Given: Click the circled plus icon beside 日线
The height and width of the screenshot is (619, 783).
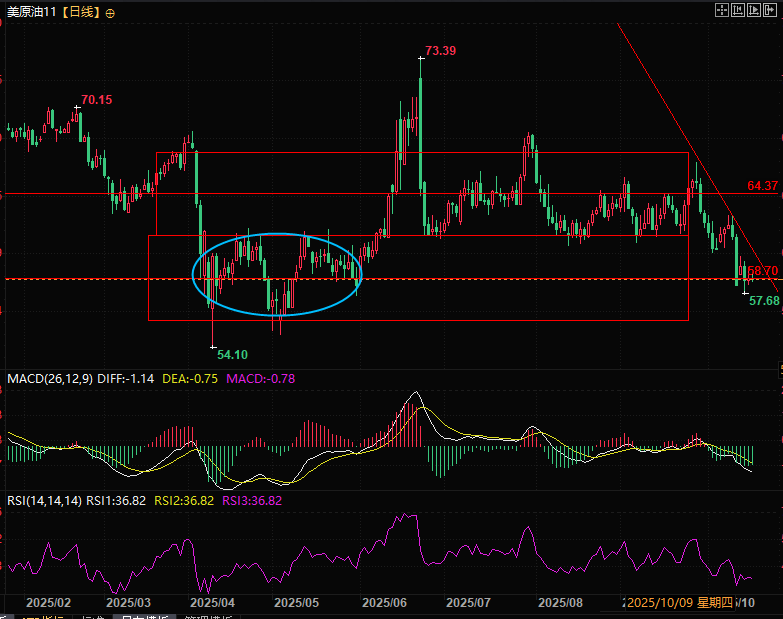Looking at the screenshot, I should (109, 13).
